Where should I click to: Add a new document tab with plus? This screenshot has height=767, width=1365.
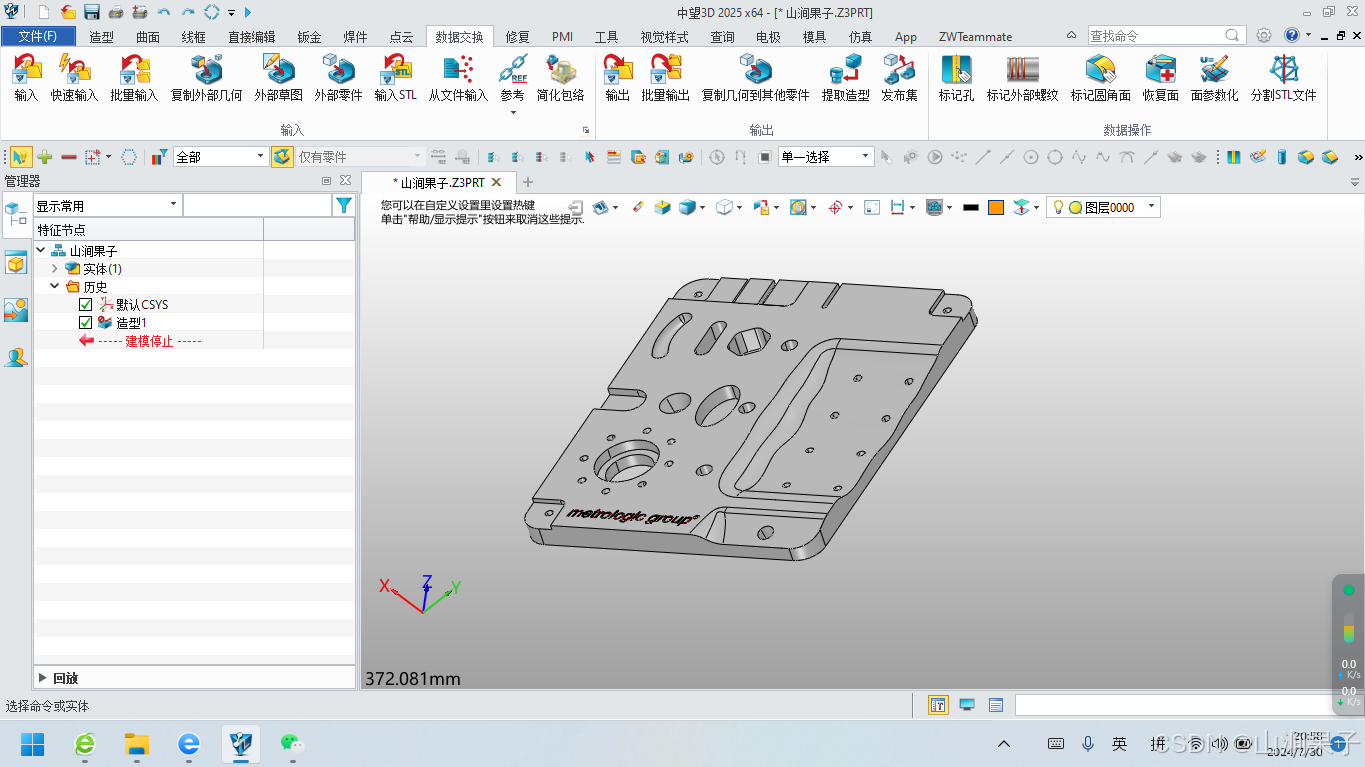click(528, 182)
